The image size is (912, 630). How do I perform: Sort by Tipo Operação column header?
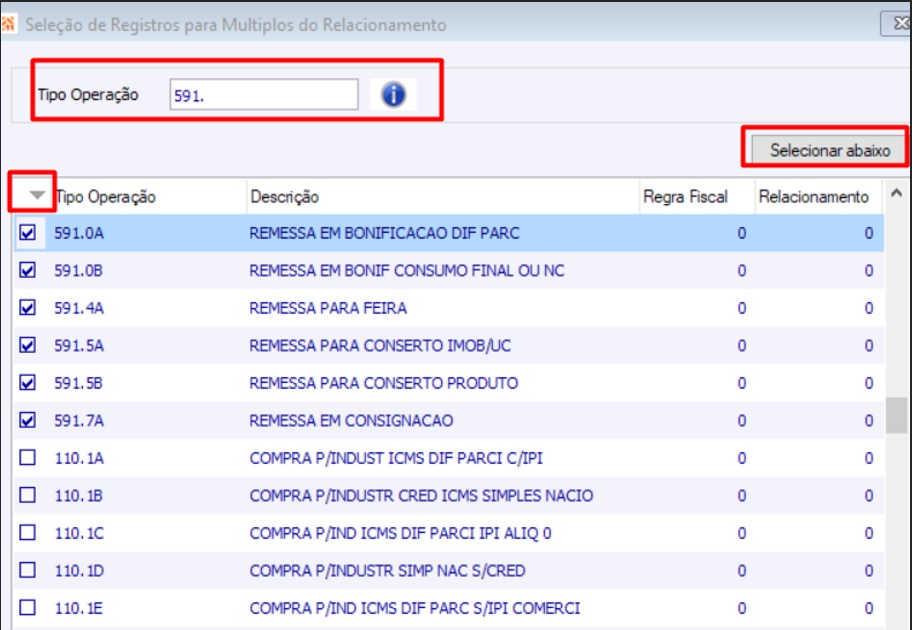[x=106, y=197]
